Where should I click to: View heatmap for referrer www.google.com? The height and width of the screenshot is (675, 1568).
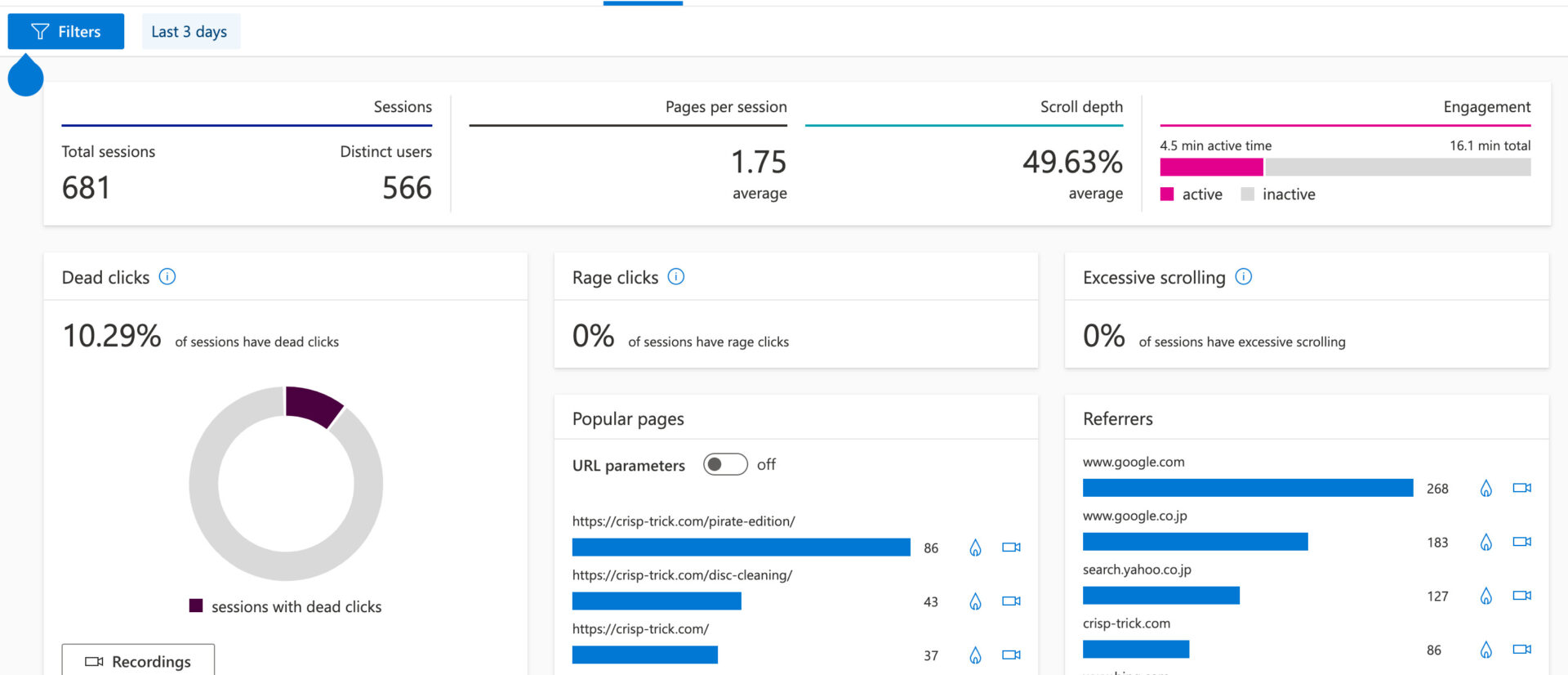click(x=1486, y=489)
